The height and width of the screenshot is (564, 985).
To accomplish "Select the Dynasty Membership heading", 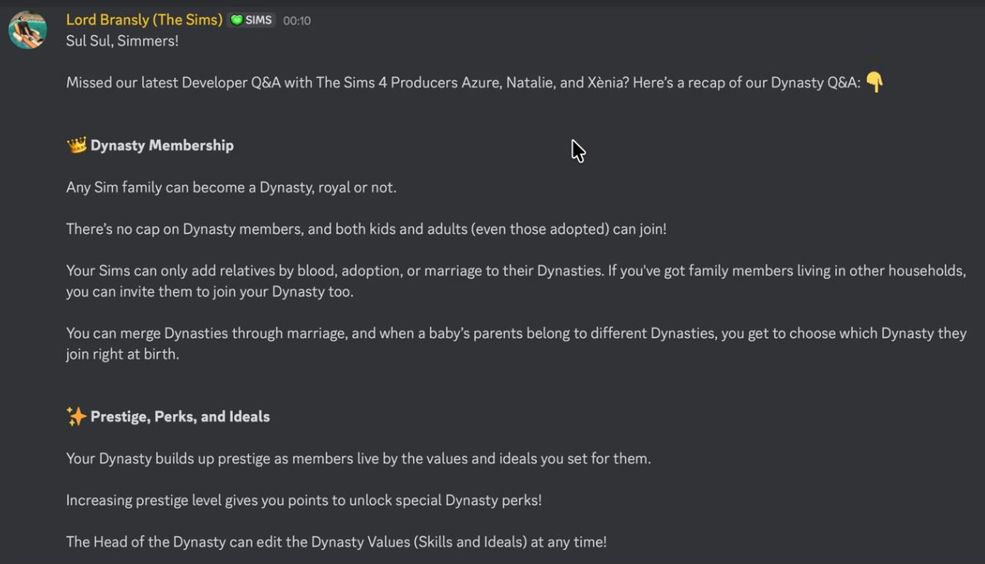I will tap(162, 145).
